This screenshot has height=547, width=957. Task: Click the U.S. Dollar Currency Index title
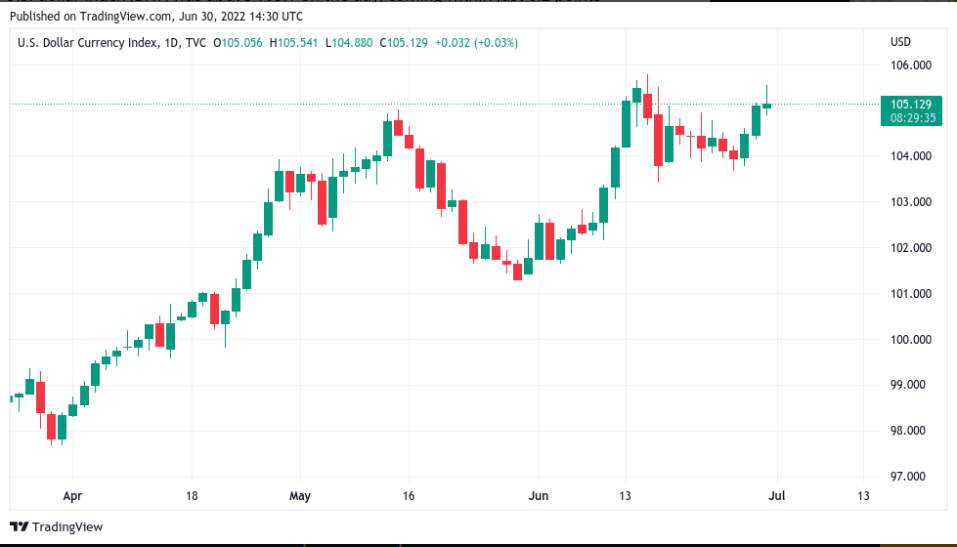[x=88, y=43]
